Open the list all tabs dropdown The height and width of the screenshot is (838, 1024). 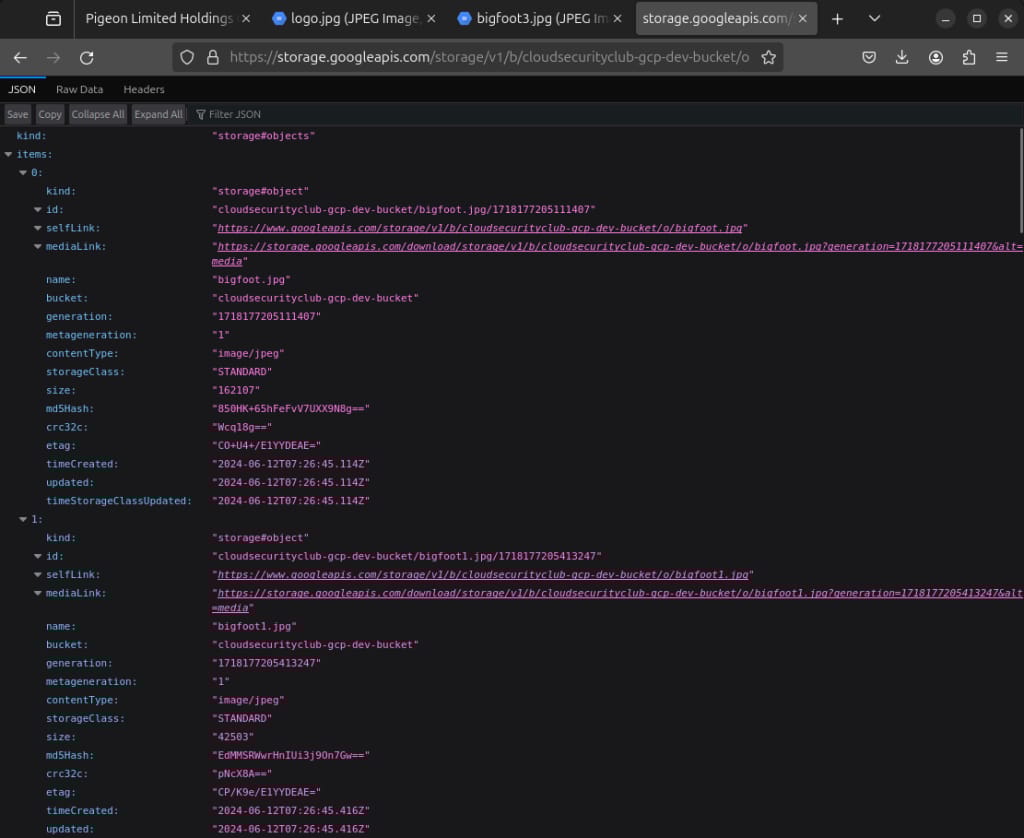pos(875,19)
